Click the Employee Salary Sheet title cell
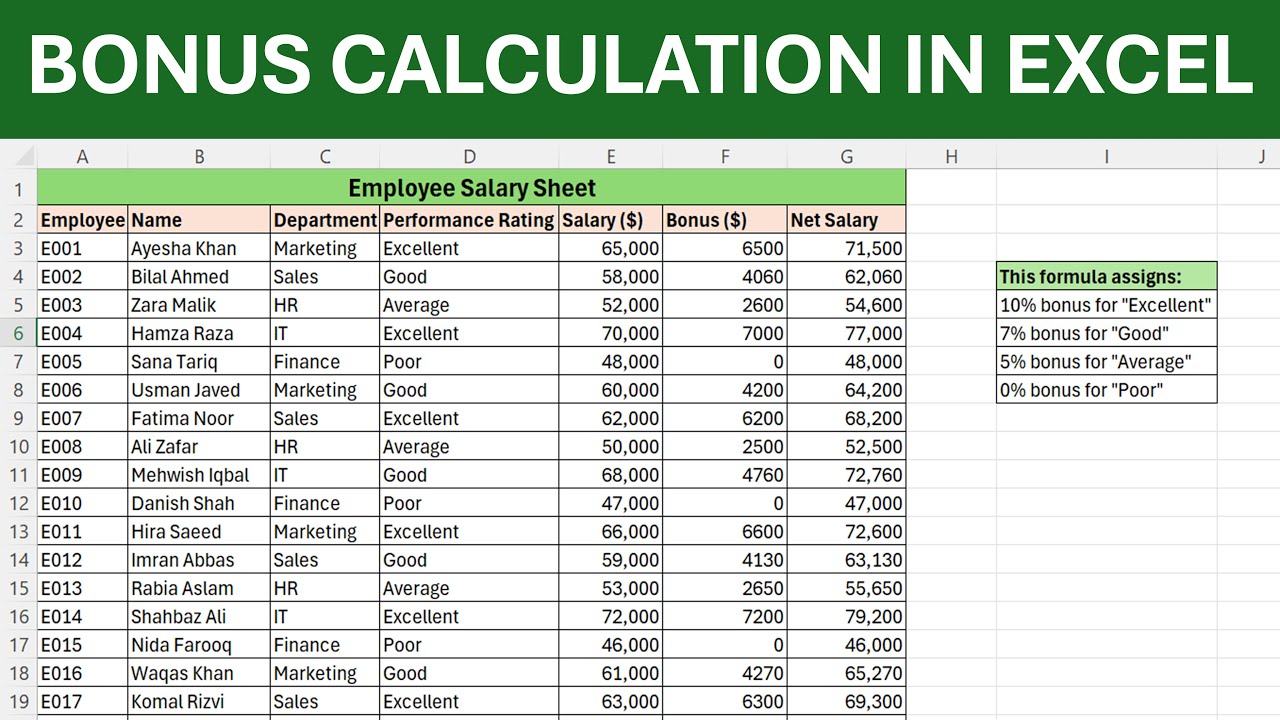Screen dimensions: 1280x720 coord(472,188)
